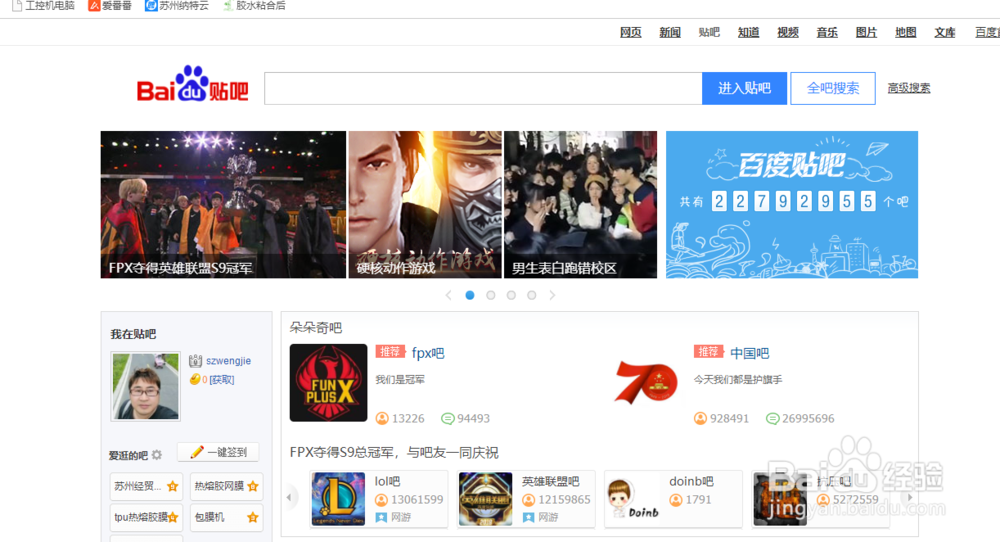1000x542 pixels.
Task: Click the lol吧 League logo thumbnail
Action: (x=338, y=499)
